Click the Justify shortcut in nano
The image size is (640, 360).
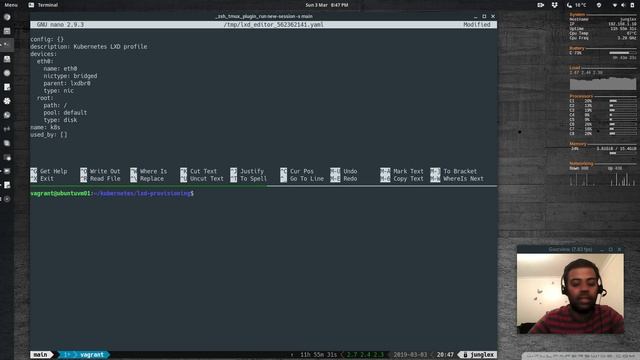tap(247, 171)
